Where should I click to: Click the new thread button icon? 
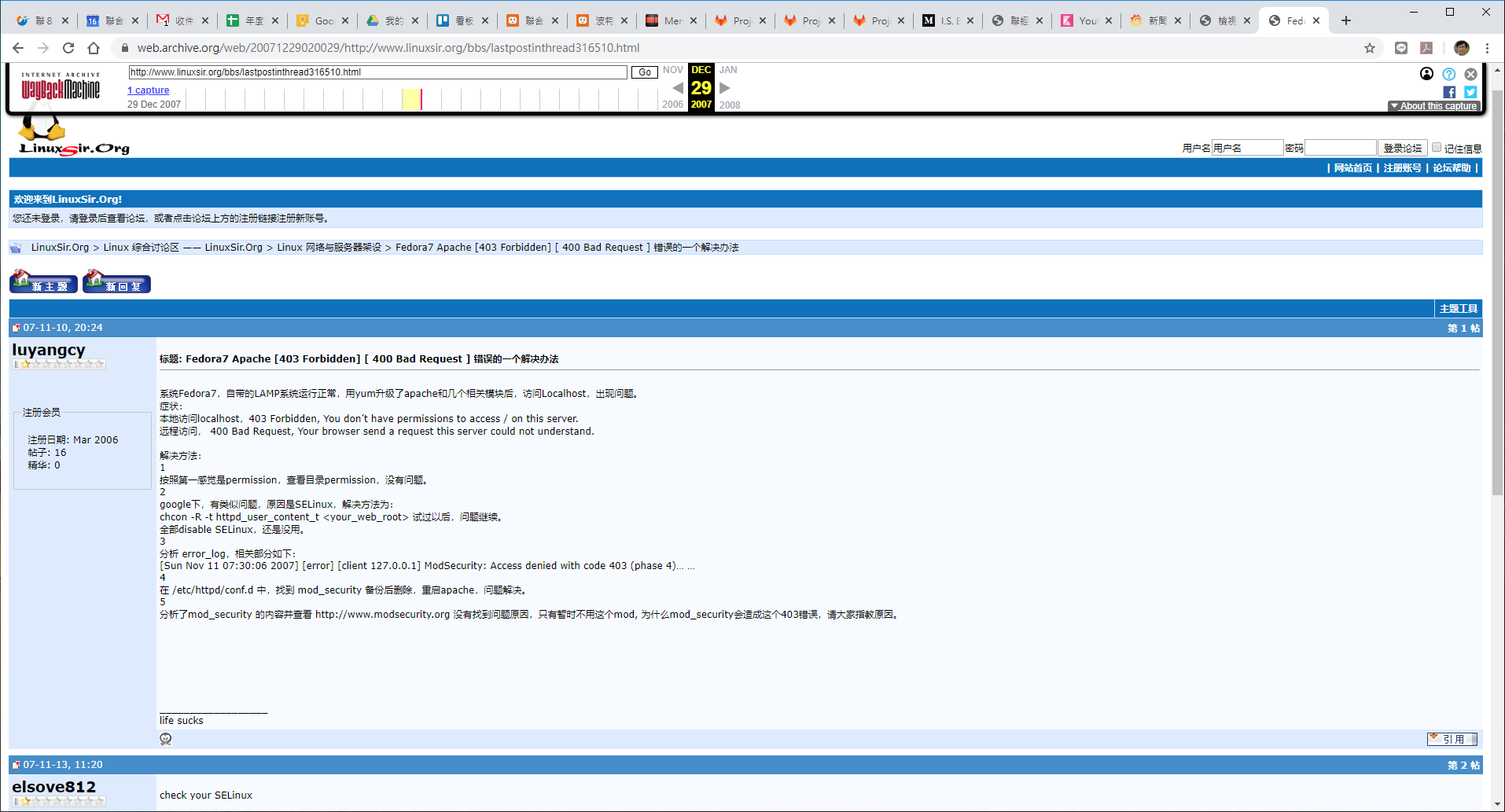(x=43, y=281)
